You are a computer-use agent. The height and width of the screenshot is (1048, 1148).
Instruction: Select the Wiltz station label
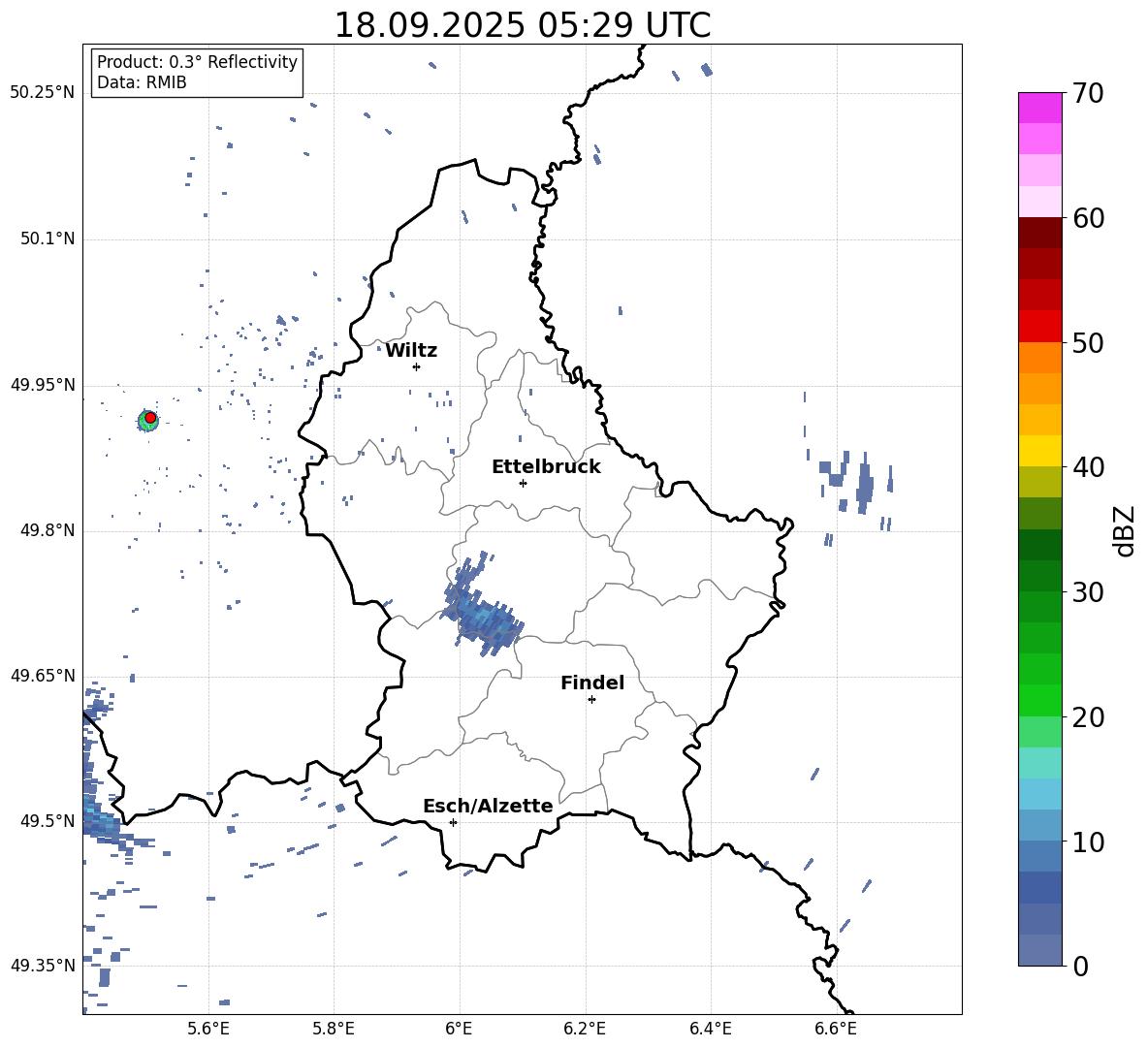[x=411, y=351]
